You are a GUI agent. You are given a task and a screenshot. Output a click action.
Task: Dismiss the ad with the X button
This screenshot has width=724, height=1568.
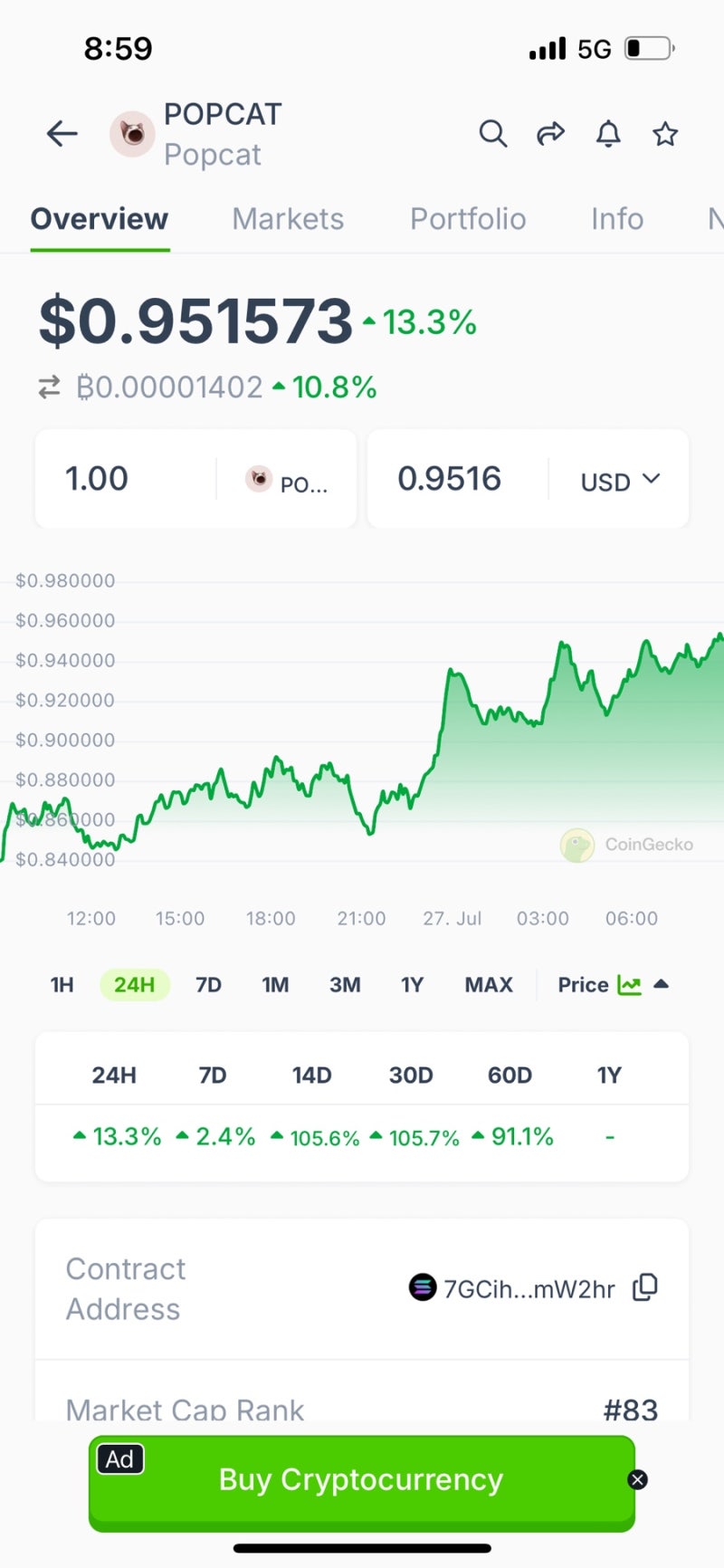pyautogui.click(x=637, y=1480)
